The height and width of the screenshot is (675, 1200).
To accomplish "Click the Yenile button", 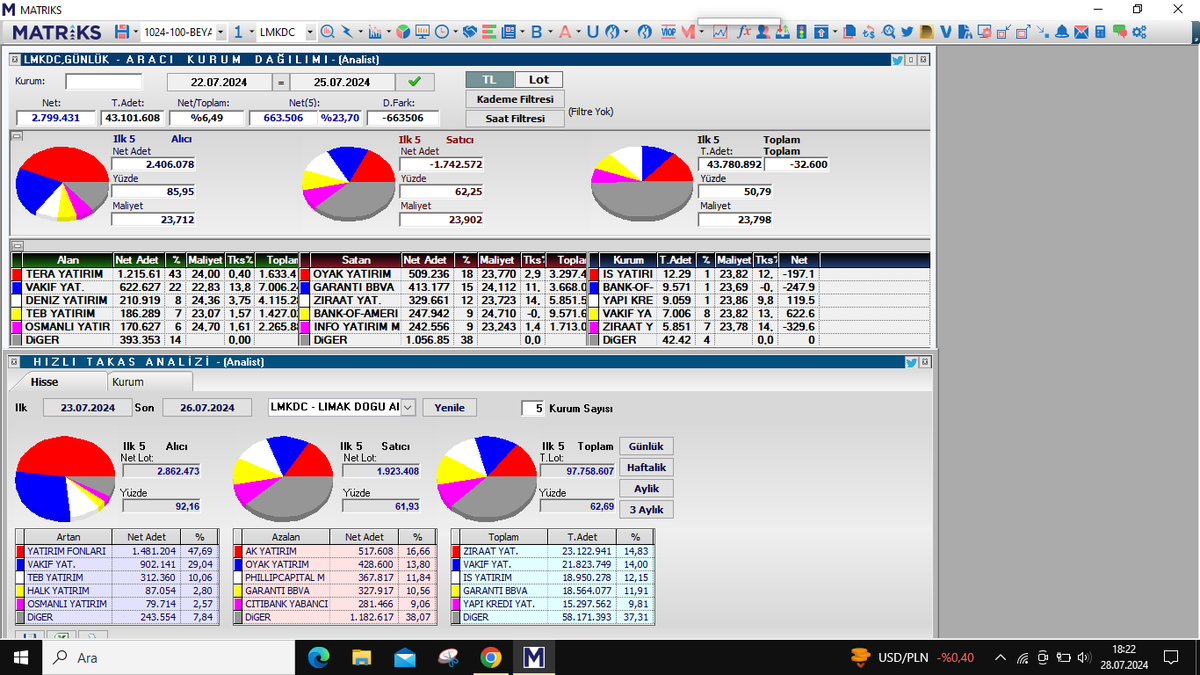I will (x=450, y=407).
